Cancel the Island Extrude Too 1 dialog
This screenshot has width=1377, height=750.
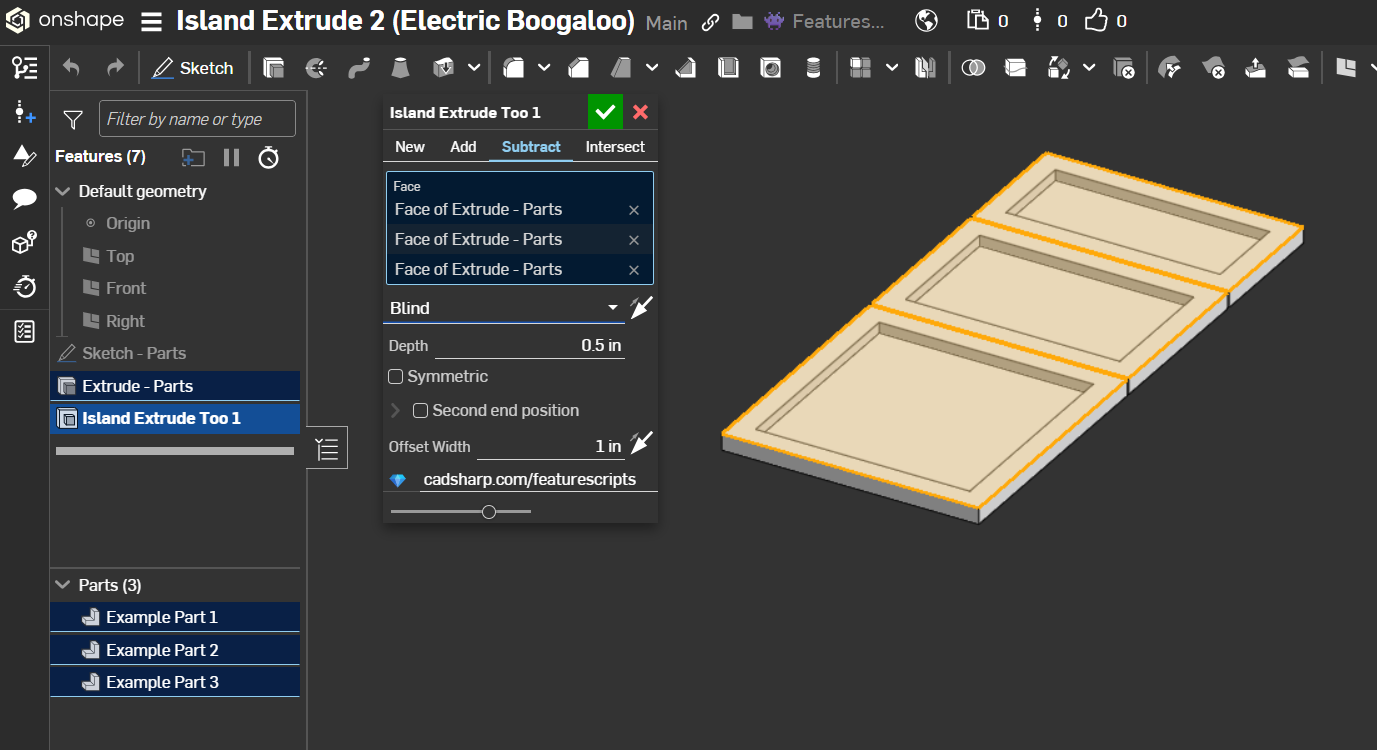point(641,112)
